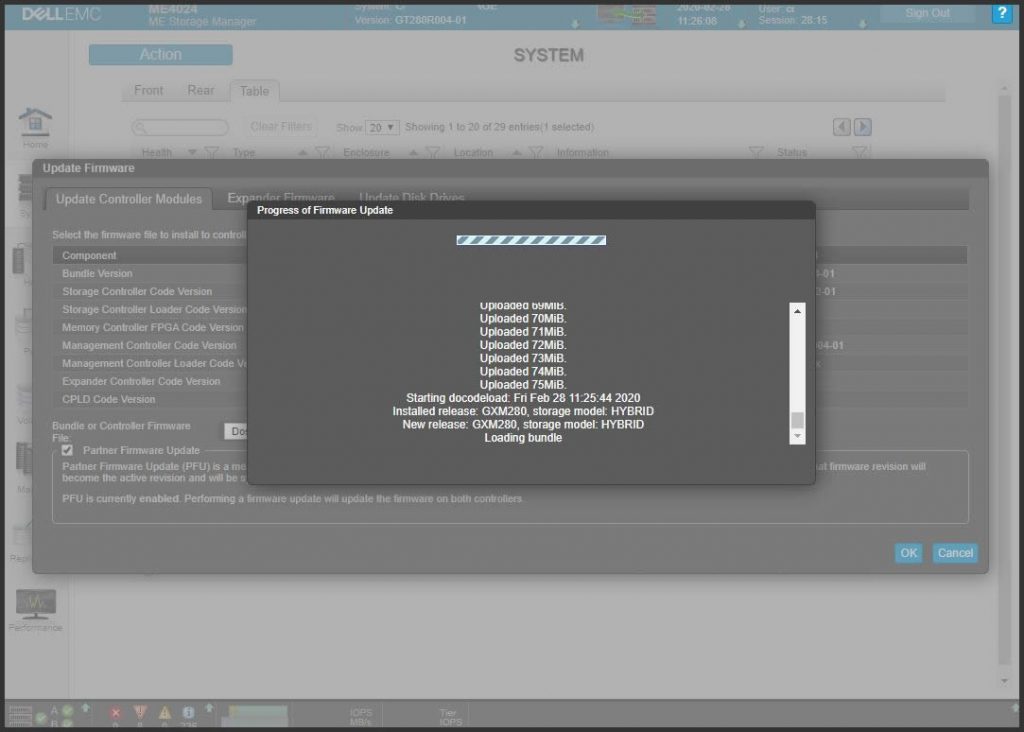Select the Table tab

coord(254,91)
